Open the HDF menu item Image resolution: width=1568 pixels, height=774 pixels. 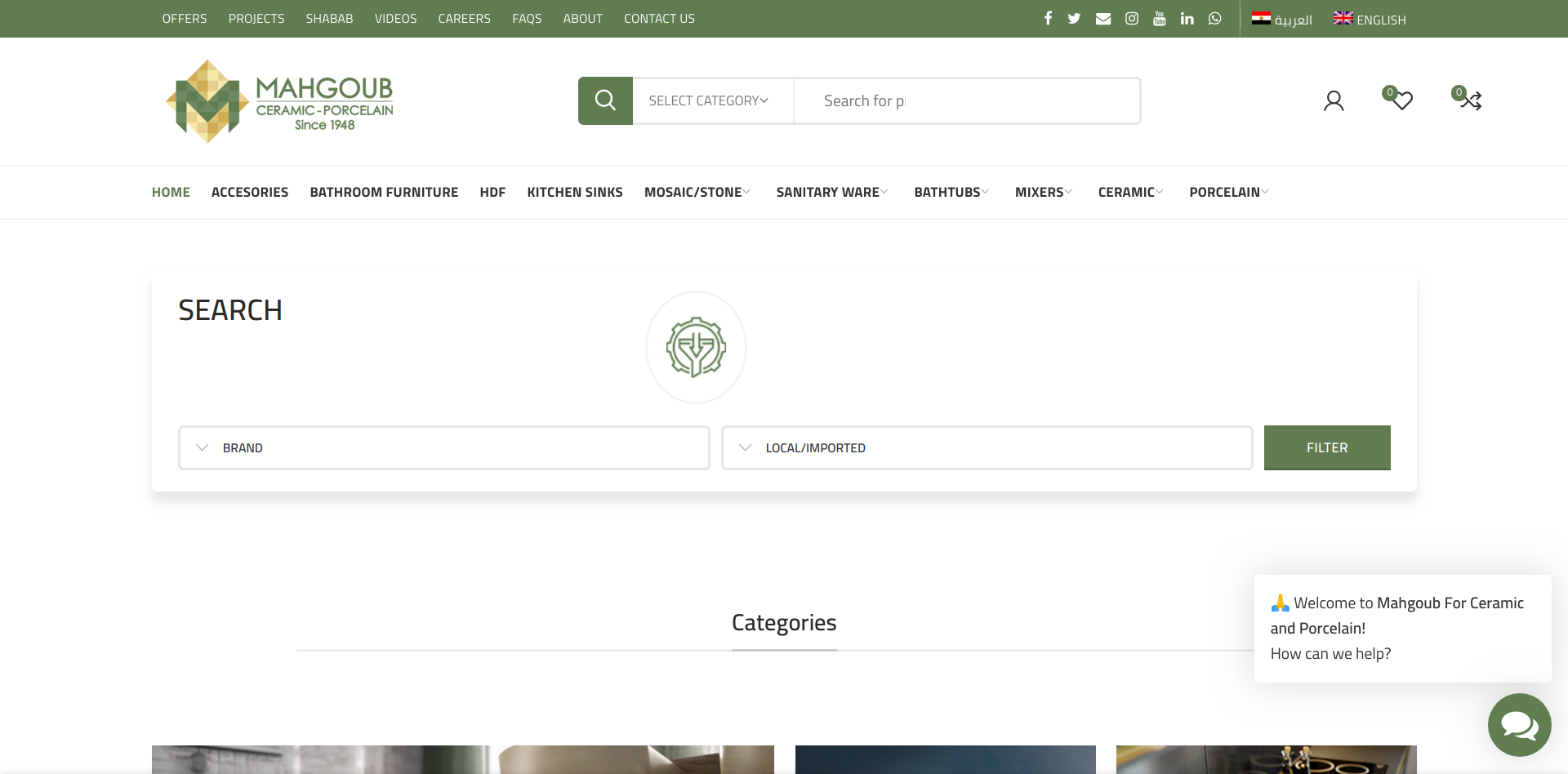click(x=492, y=192)
